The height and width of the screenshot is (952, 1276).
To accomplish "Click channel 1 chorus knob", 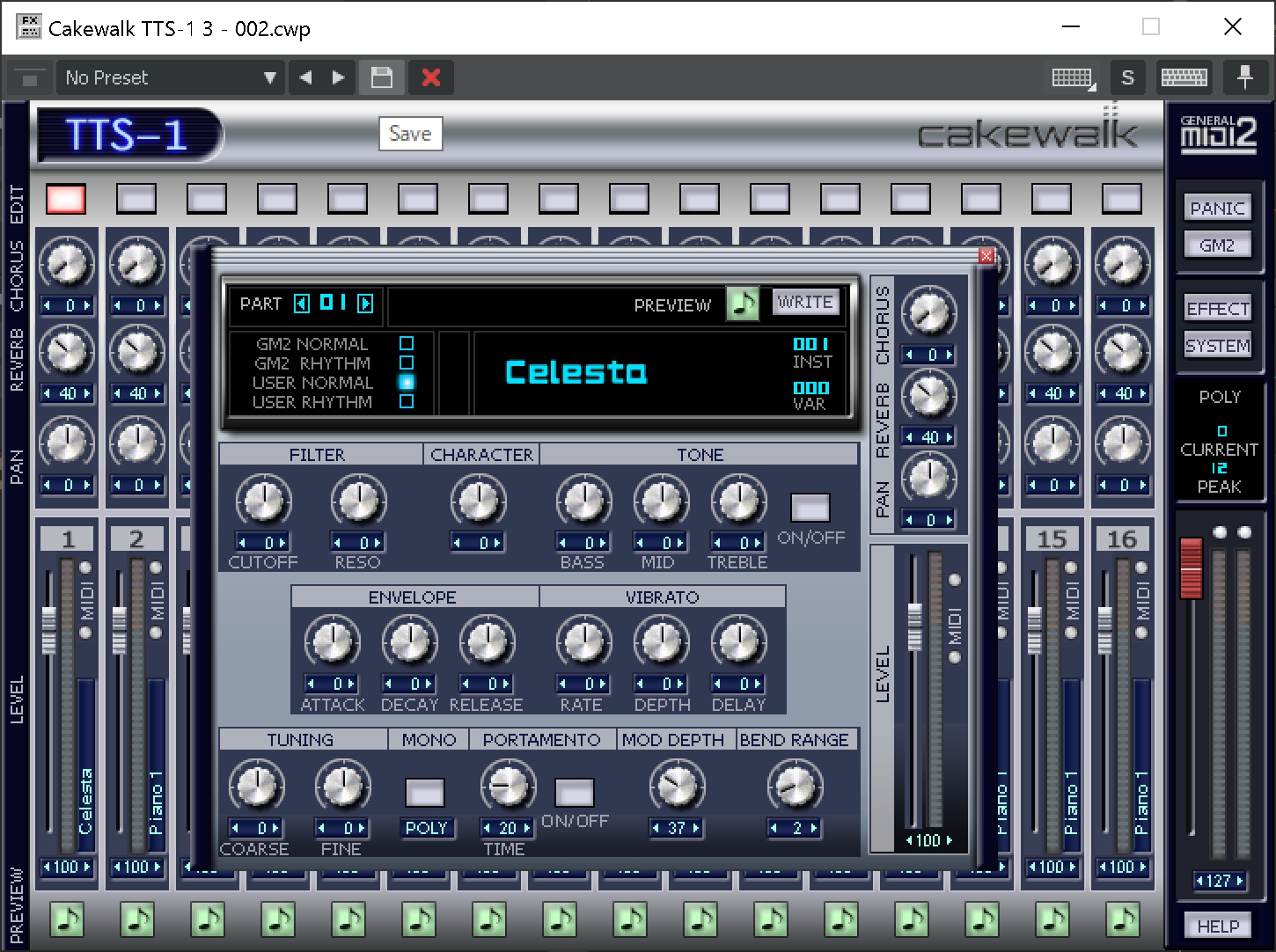I will click(x=67, y=262).
